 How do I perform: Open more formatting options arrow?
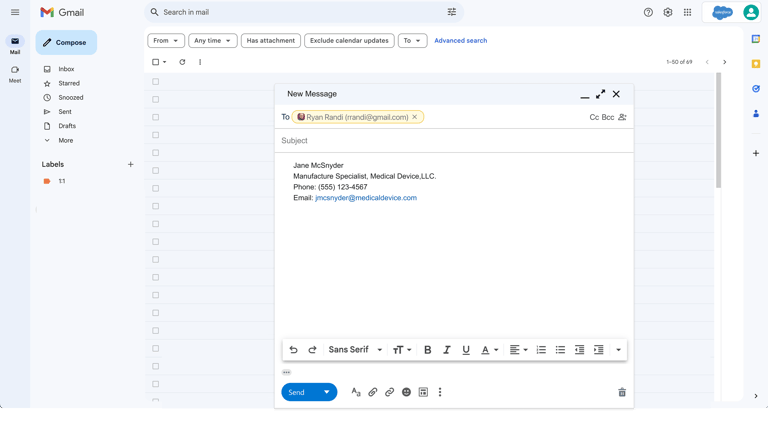[x=618, y=350]
